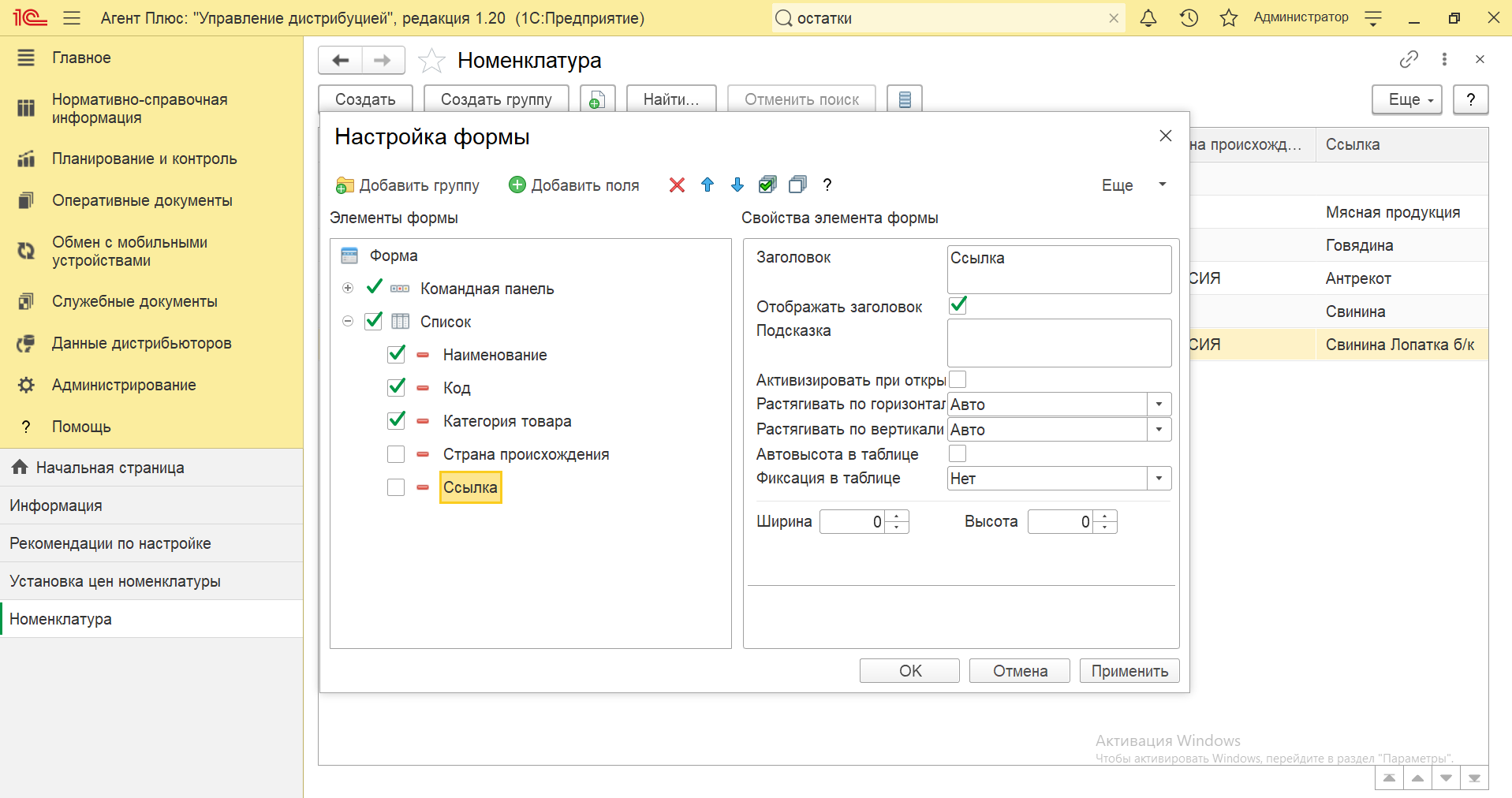Viewport: 1512px width, 798px height.
Task: Uncheck all elements icon
Action: pos(797,185)
